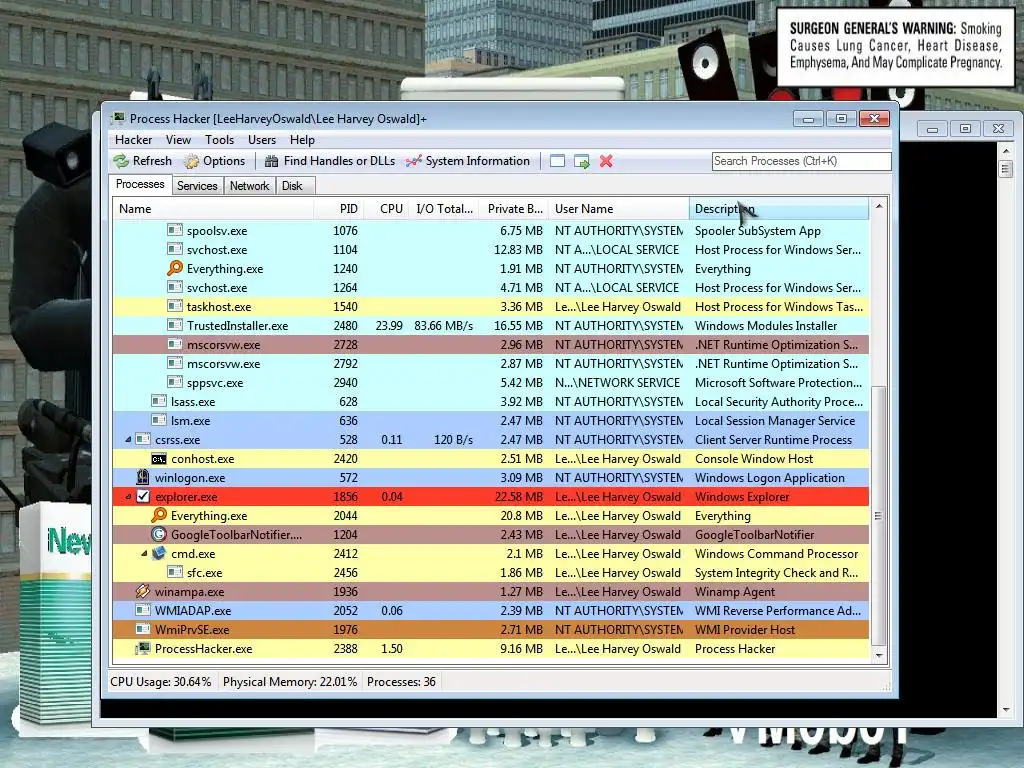Click the TrustedInstaller.exe process icon
Image resolution: width=1024 pixels, height=768 pixels.
click(174, 325)
